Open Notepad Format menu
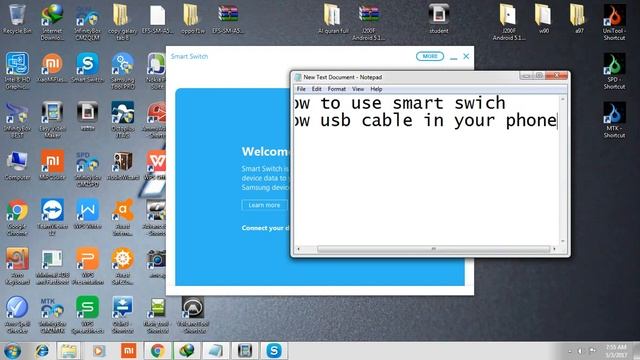The image size is (640, 360). (x=337, y=89)
